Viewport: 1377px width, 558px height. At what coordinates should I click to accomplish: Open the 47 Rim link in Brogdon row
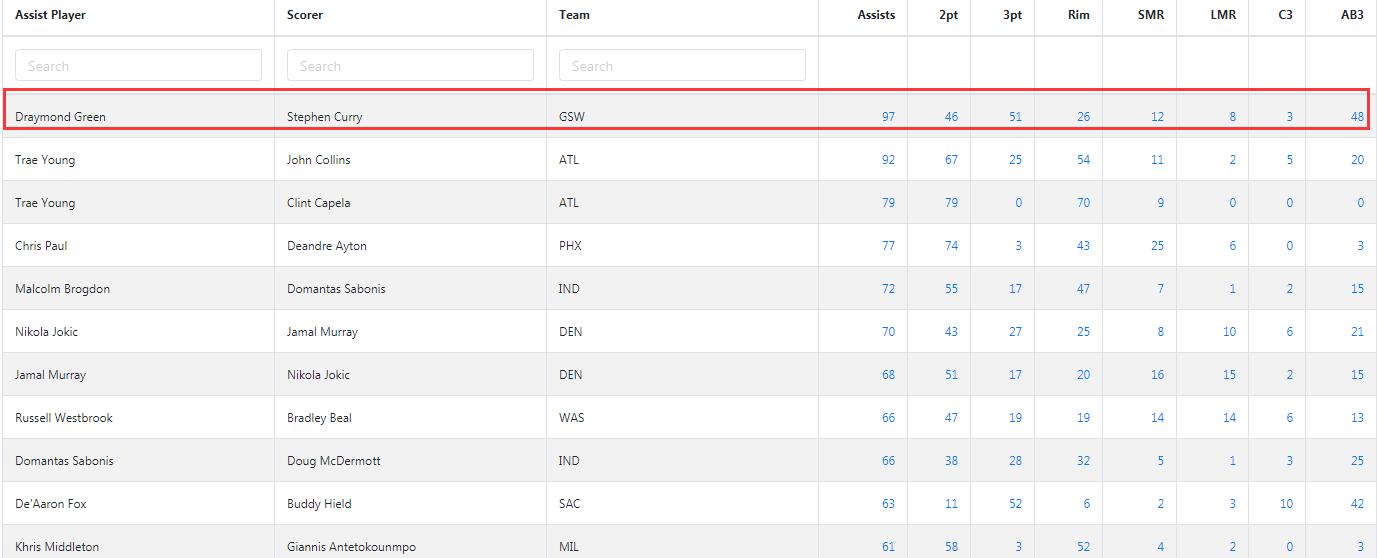coord(1083,289)
